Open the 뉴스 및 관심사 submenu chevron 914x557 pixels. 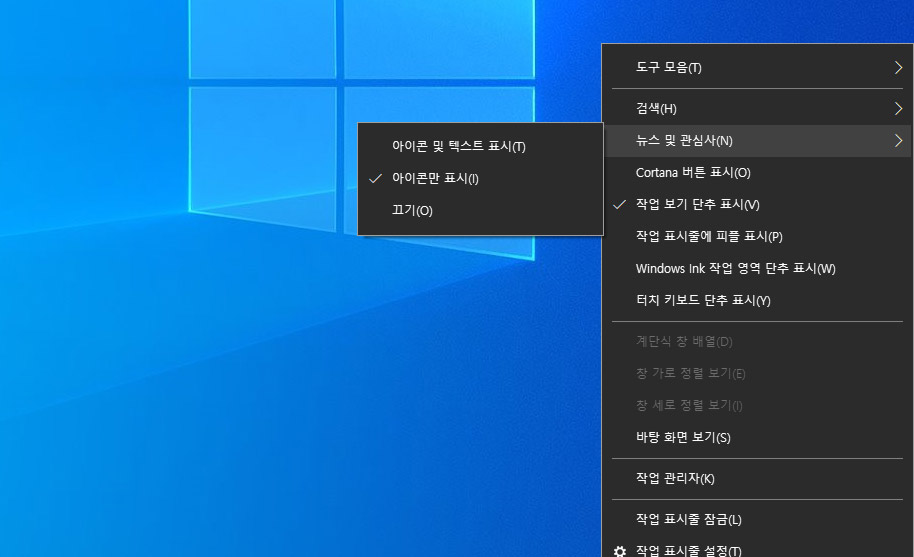point(898,141)
